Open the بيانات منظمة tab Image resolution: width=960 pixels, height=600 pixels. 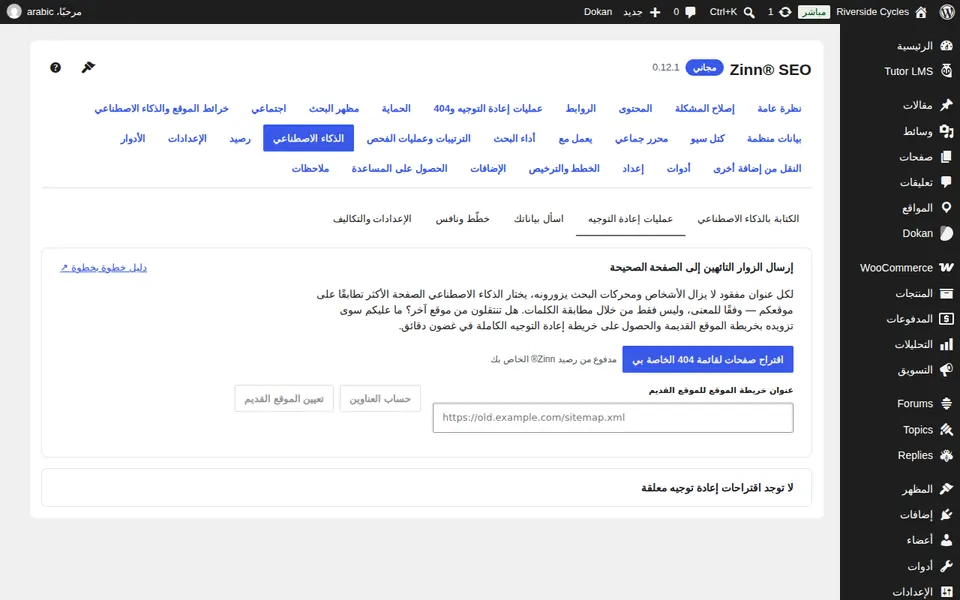click(774, 138)
